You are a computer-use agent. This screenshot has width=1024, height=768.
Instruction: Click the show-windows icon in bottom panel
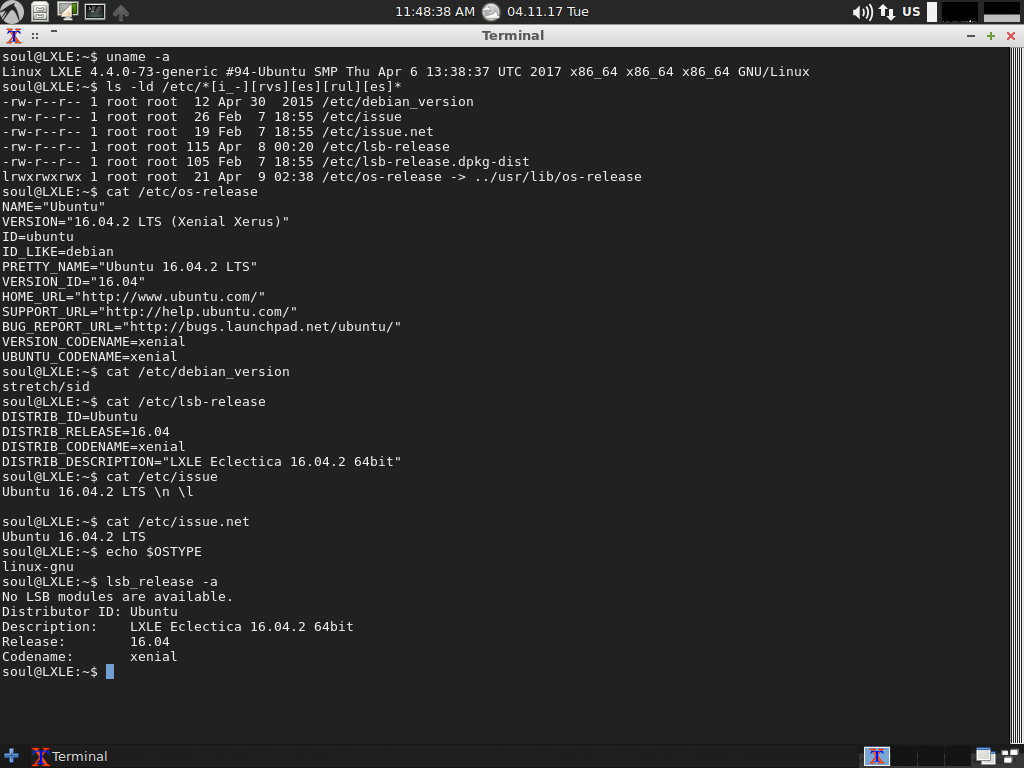pyautogui.click(x=985, y=756)
